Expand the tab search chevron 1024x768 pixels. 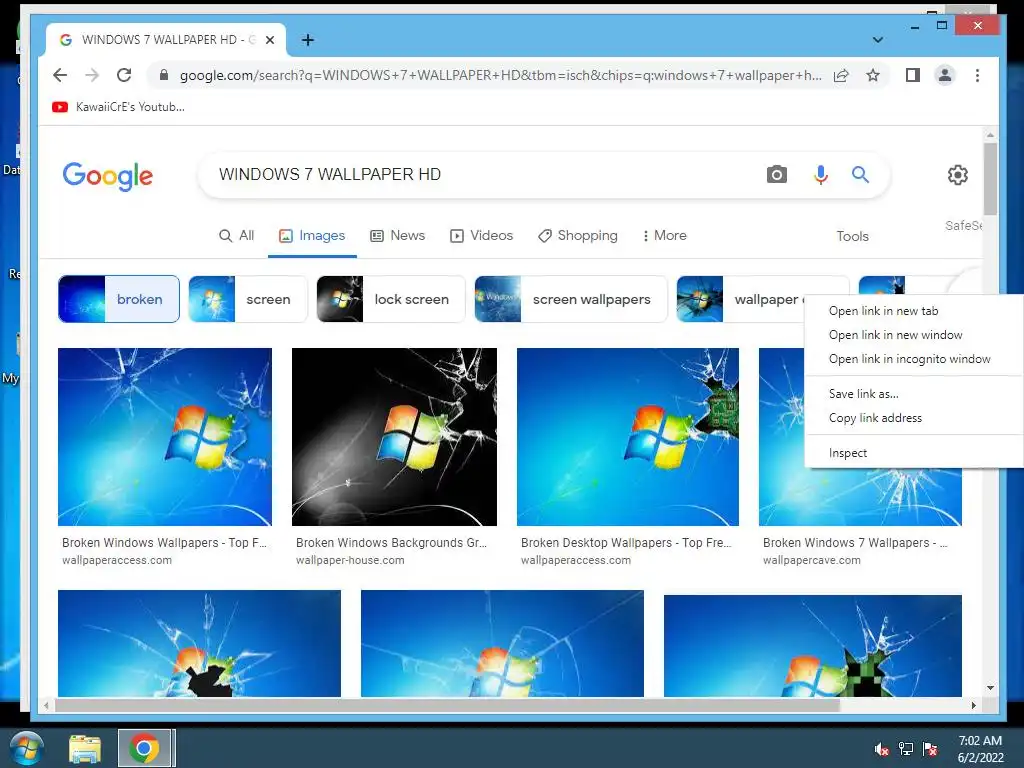878,40
